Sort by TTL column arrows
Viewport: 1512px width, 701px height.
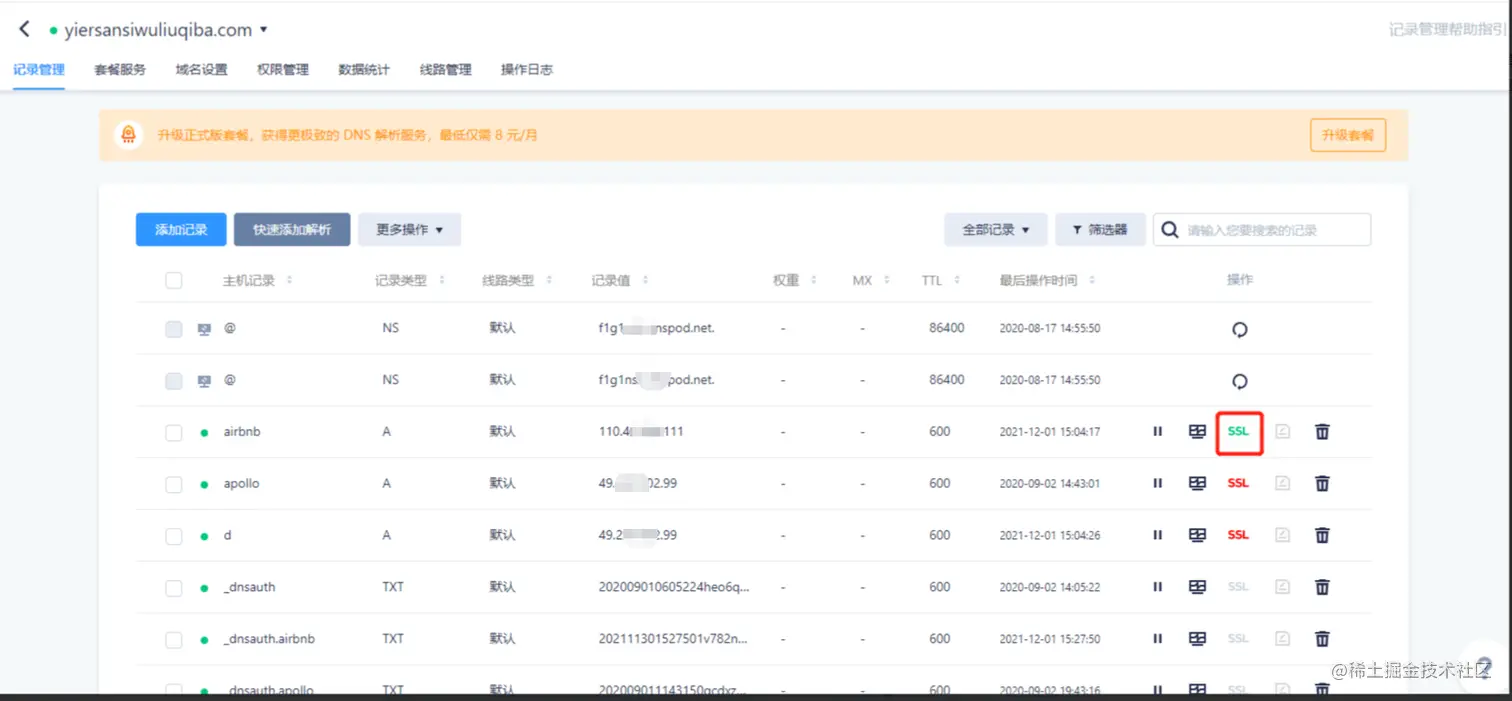tap(957, 281)
